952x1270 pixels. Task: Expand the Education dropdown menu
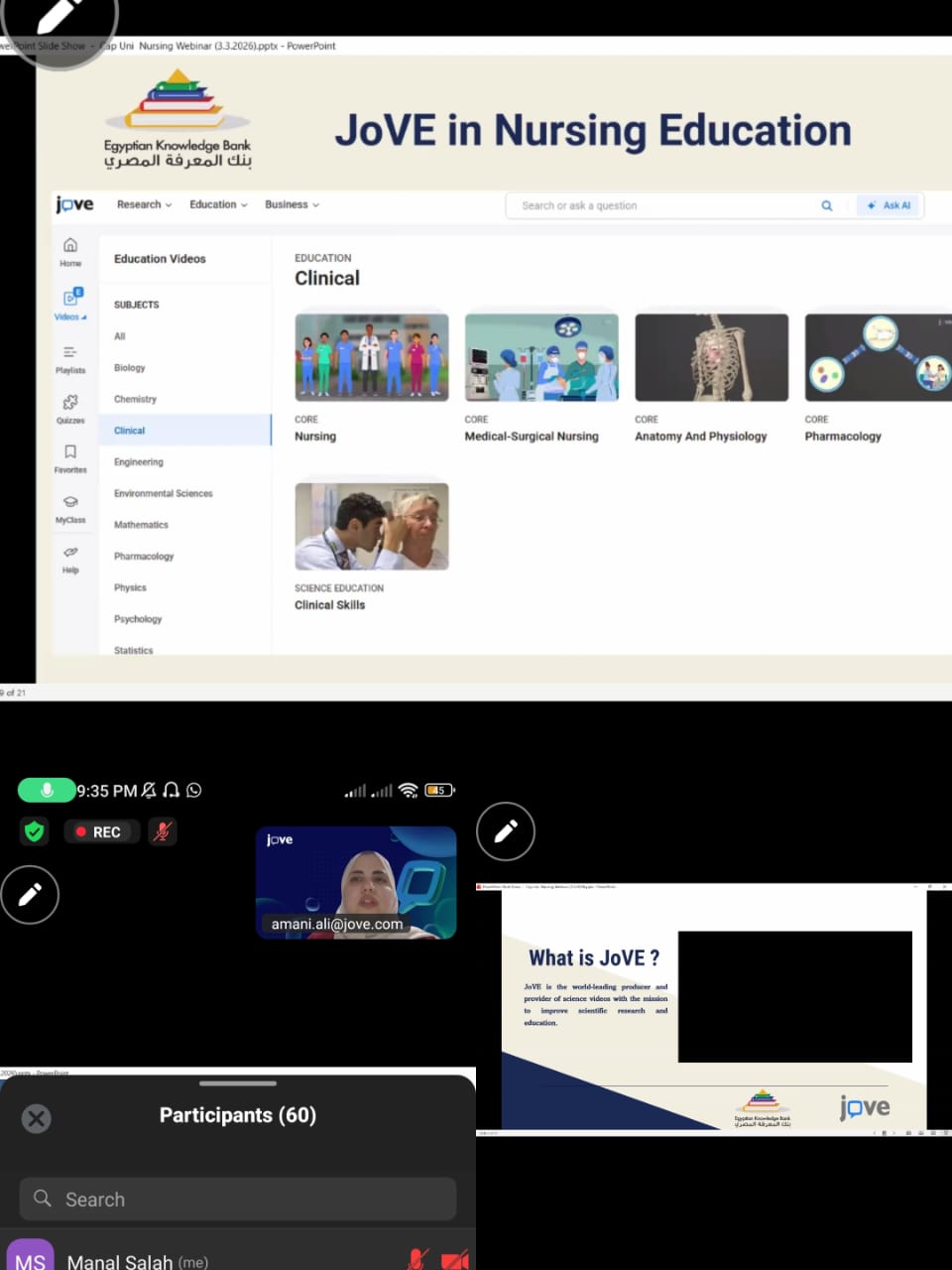point(218,204)
